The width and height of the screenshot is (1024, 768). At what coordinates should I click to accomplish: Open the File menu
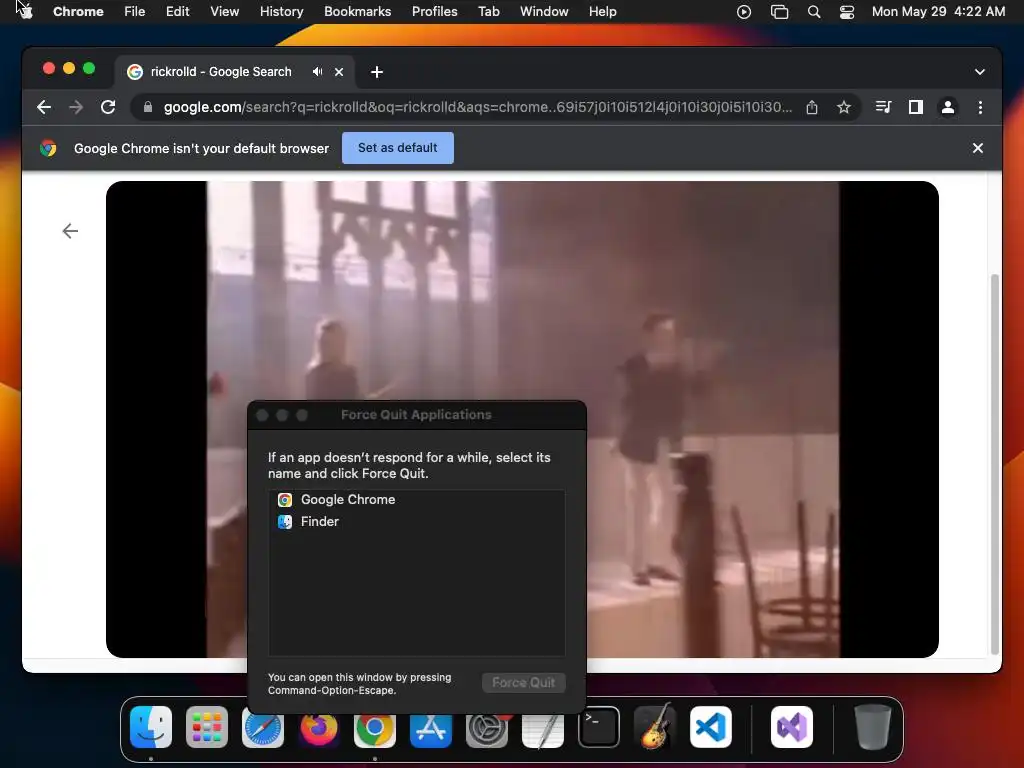pos(135,11)
